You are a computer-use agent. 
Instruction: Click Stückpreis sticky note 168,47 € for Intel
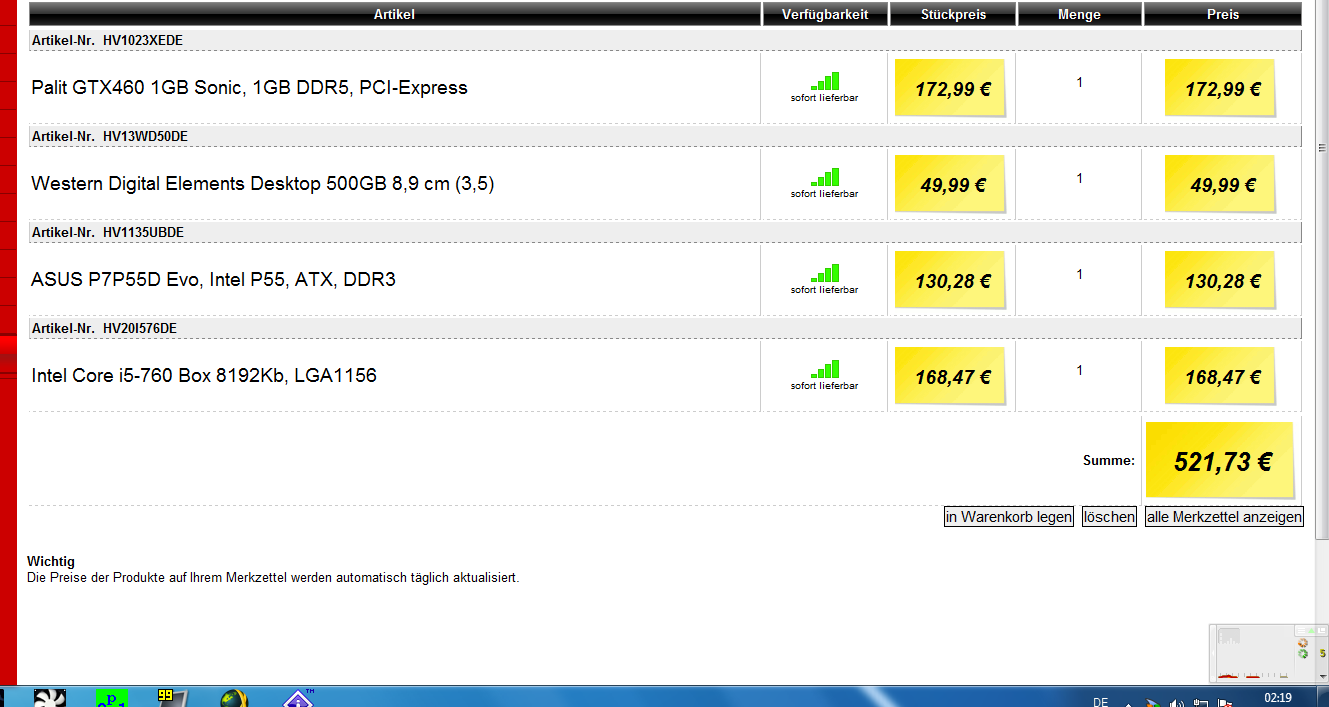click(x=950, y=376)
